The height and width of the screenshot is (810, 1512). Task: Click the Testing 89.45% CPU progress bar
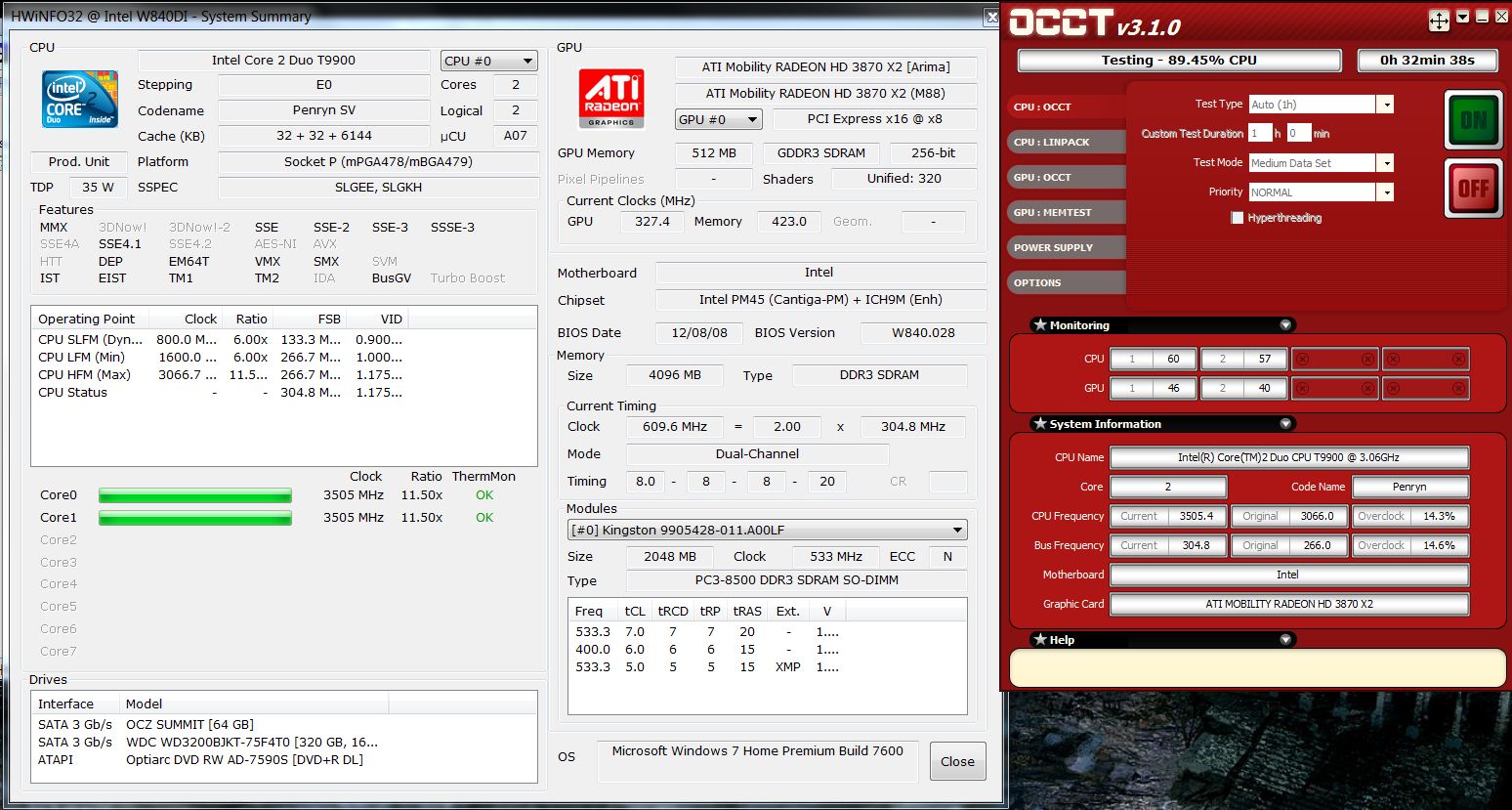pyautogui.click(x=1179, y=60)
